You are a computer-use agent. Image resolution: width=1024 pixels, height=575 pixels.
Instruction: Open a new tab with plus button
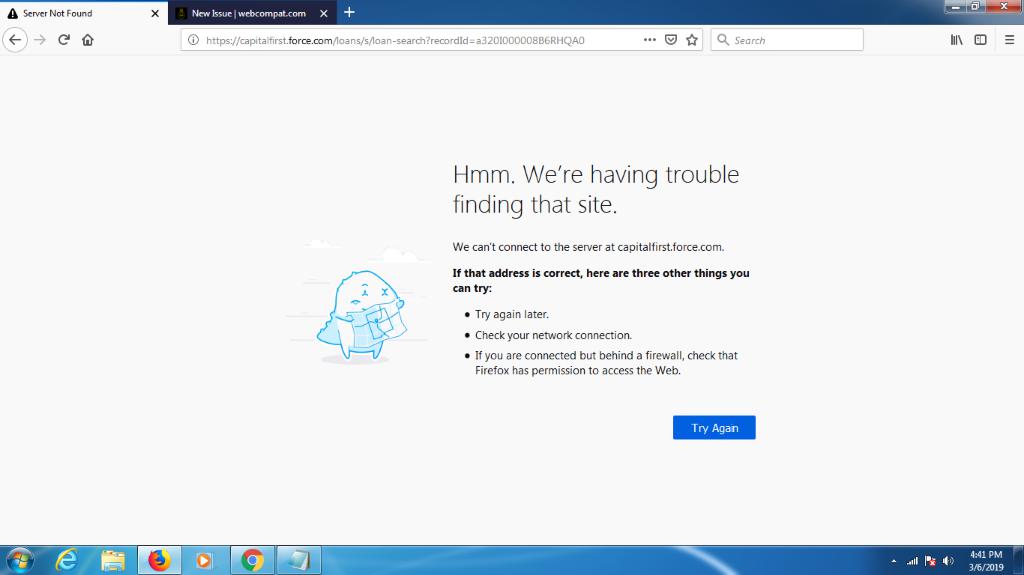(349, 12)
